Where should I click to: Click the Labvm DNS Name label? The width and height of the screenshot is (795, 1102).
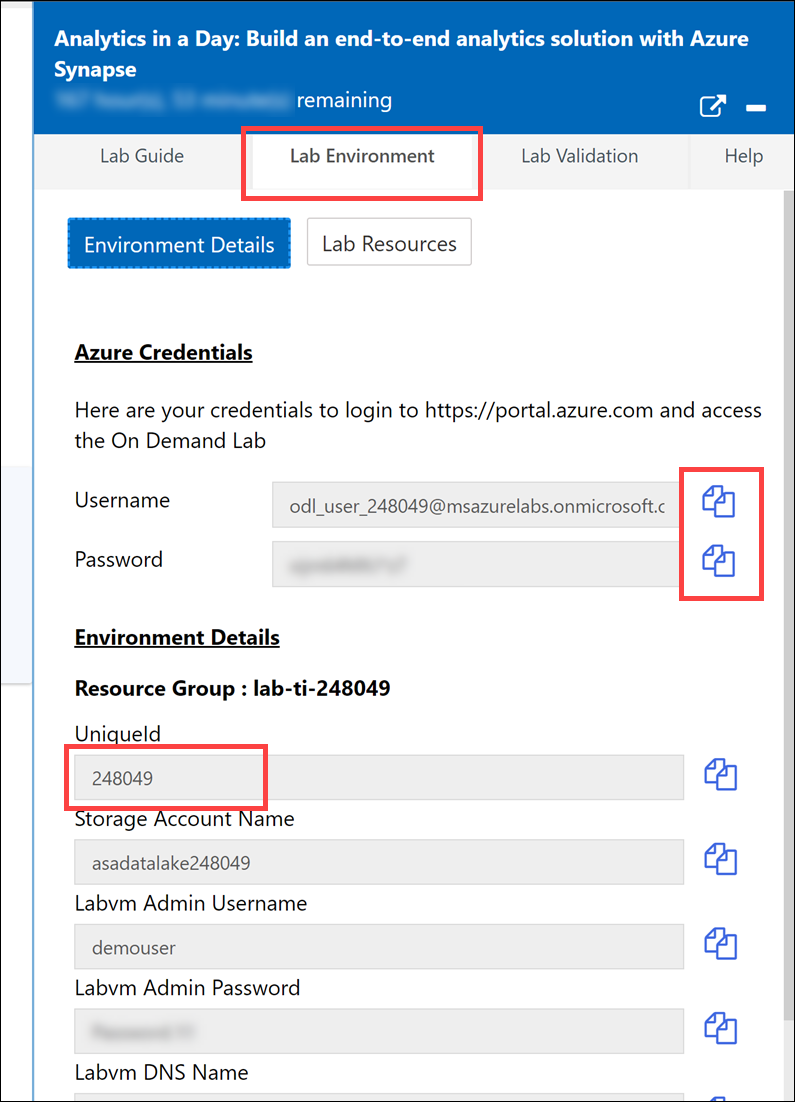(x=162, y=1072)
